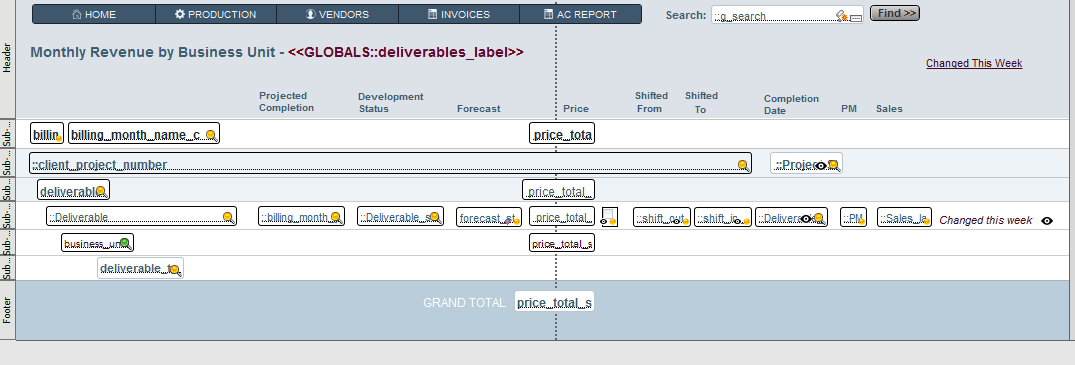Click the magnifier badge on billing_month_name_c field
Image resolution: width=1075 pixels, height=365 pixels.
click(212, 135)
